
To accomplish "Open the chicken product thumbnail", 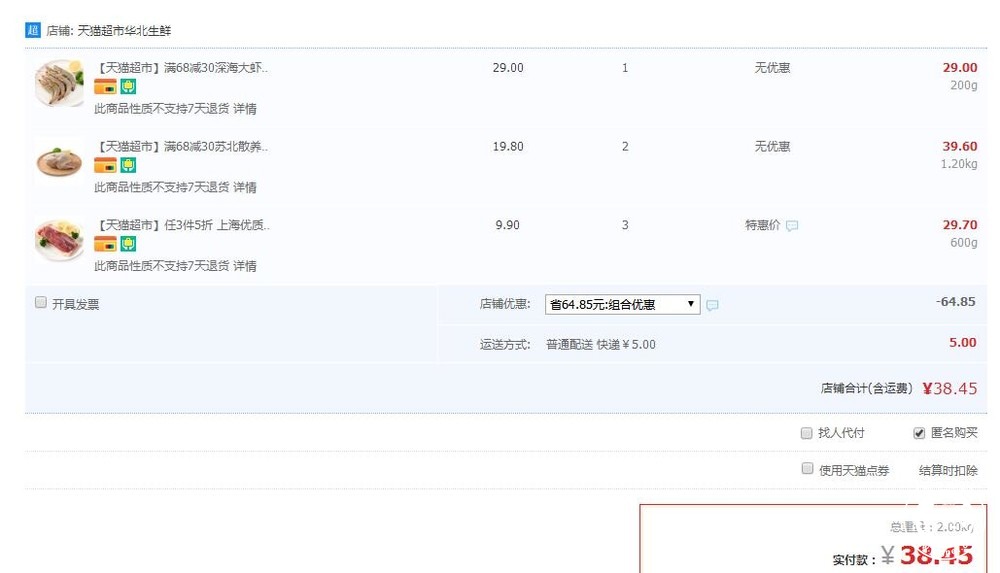I will click(x=59, y=162).
